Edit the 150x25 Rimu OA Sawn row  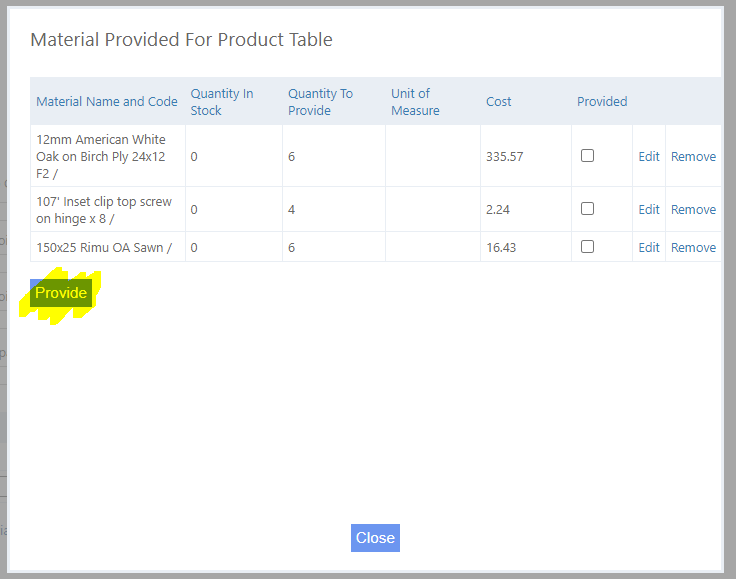pyautogui.click(x=649, y=247)
